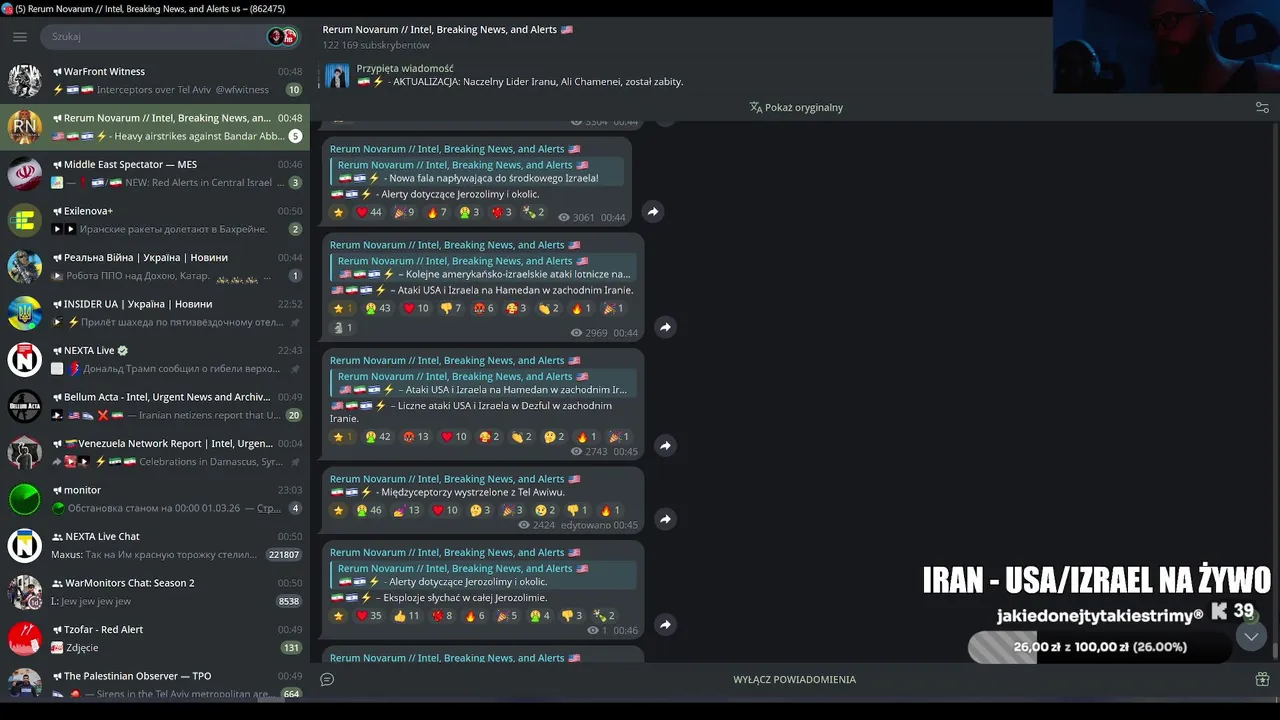Toggle fire reaction showing 7
The height and width of the screenshot is (720, 1280).
point(437,212)
